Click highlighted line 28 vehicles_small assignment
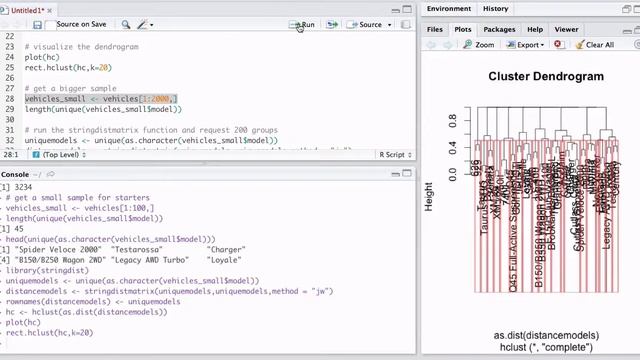Viewport: 640px width, 360px height. click(101, 99)
